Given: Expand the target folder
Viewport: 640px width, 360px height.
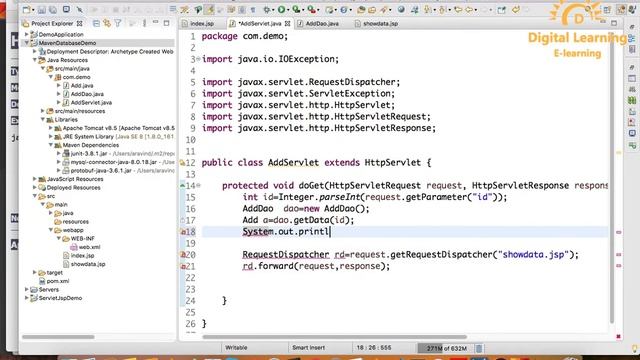Looking at the screenshot, I should [35, 272].
